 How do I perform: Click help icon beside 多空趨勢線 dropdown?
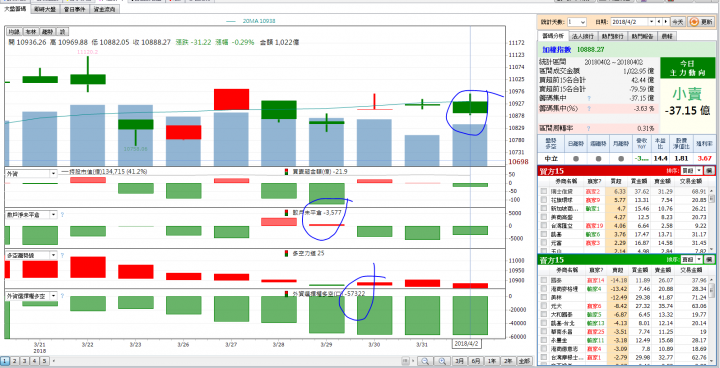pos(62,255)
